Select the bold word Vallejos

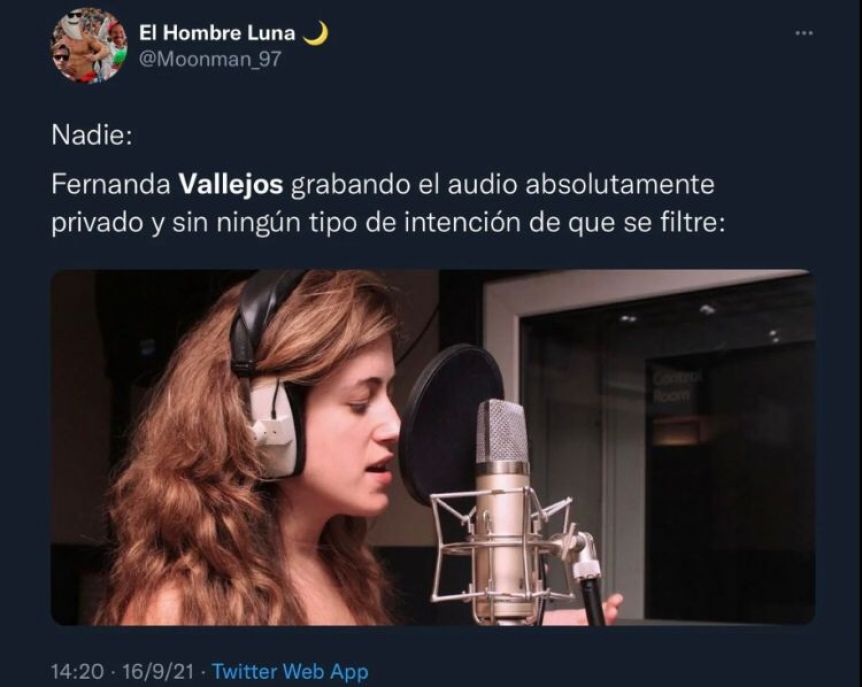point(231,185)
